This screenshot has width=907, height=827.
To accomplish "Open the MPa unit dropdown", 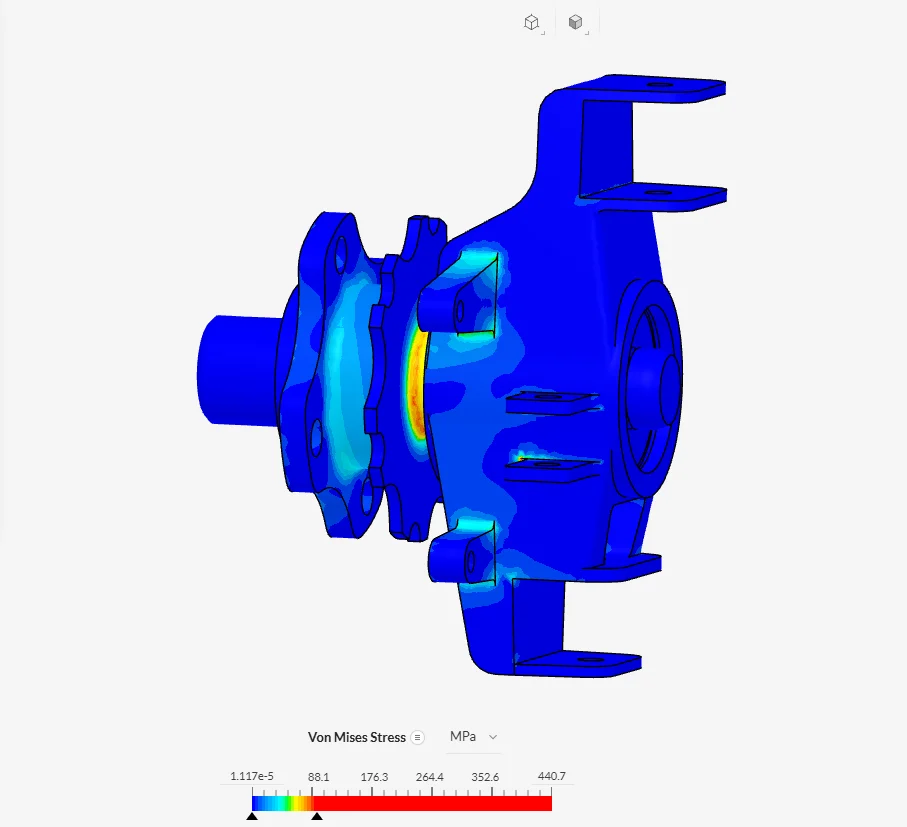I will click(x=474, y=737).
